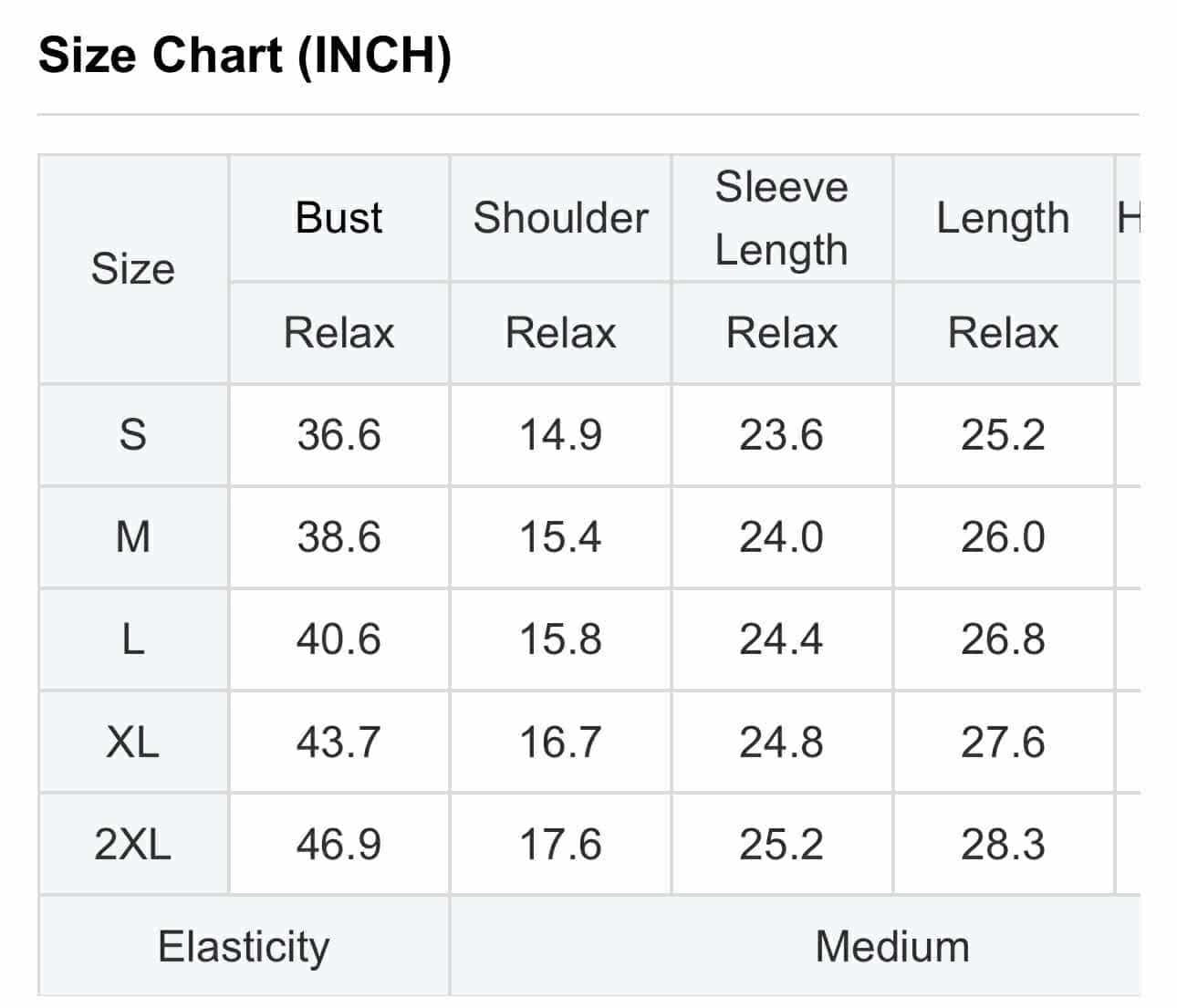Select the Medium elasticity value
Image resolution: width=1177 pixels, height=1008 pixels.
pos(892,946)
